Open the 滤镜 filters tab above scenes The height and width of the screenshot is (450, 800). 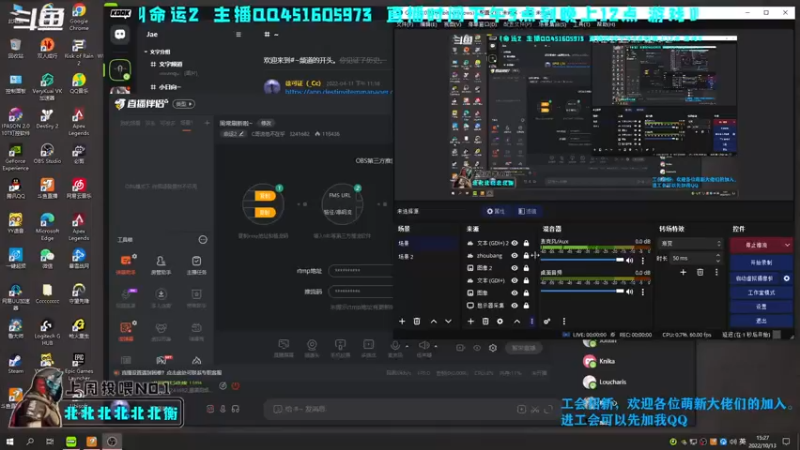pyautogui.click(x=528, y=211)
